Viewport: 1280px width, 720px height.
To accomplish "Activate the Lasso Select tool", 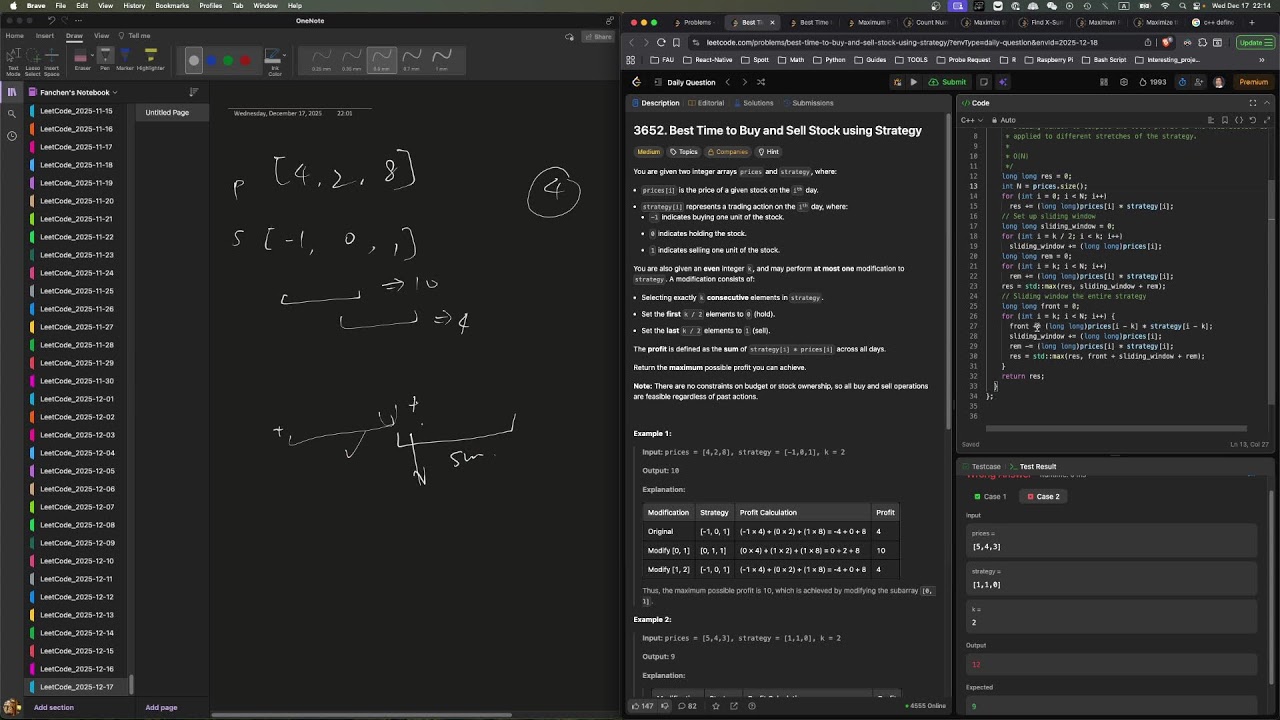I will tap(32, 61).
